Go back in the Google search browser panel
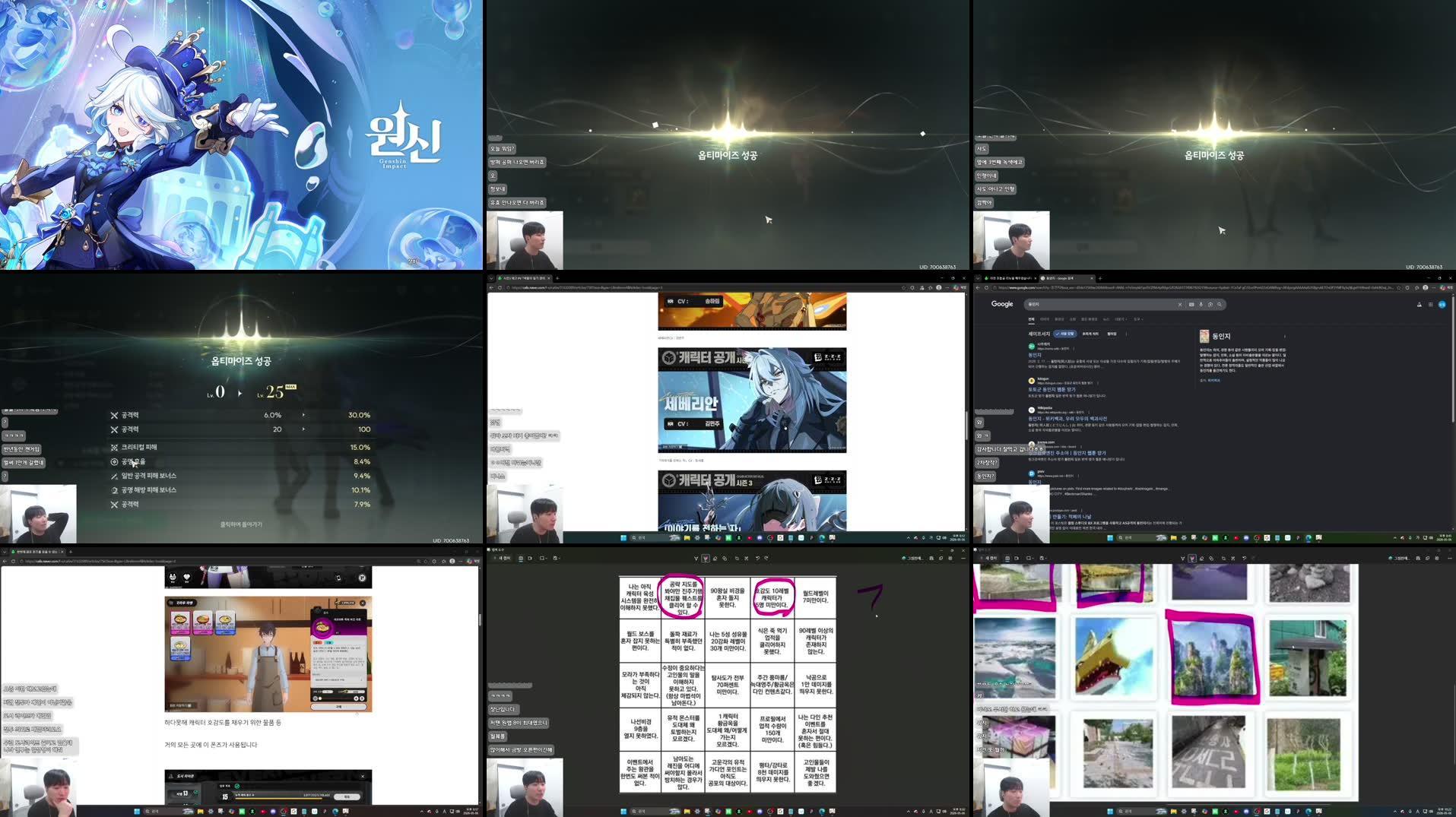This screenshot has height=817, width=1456. (978, 288)
